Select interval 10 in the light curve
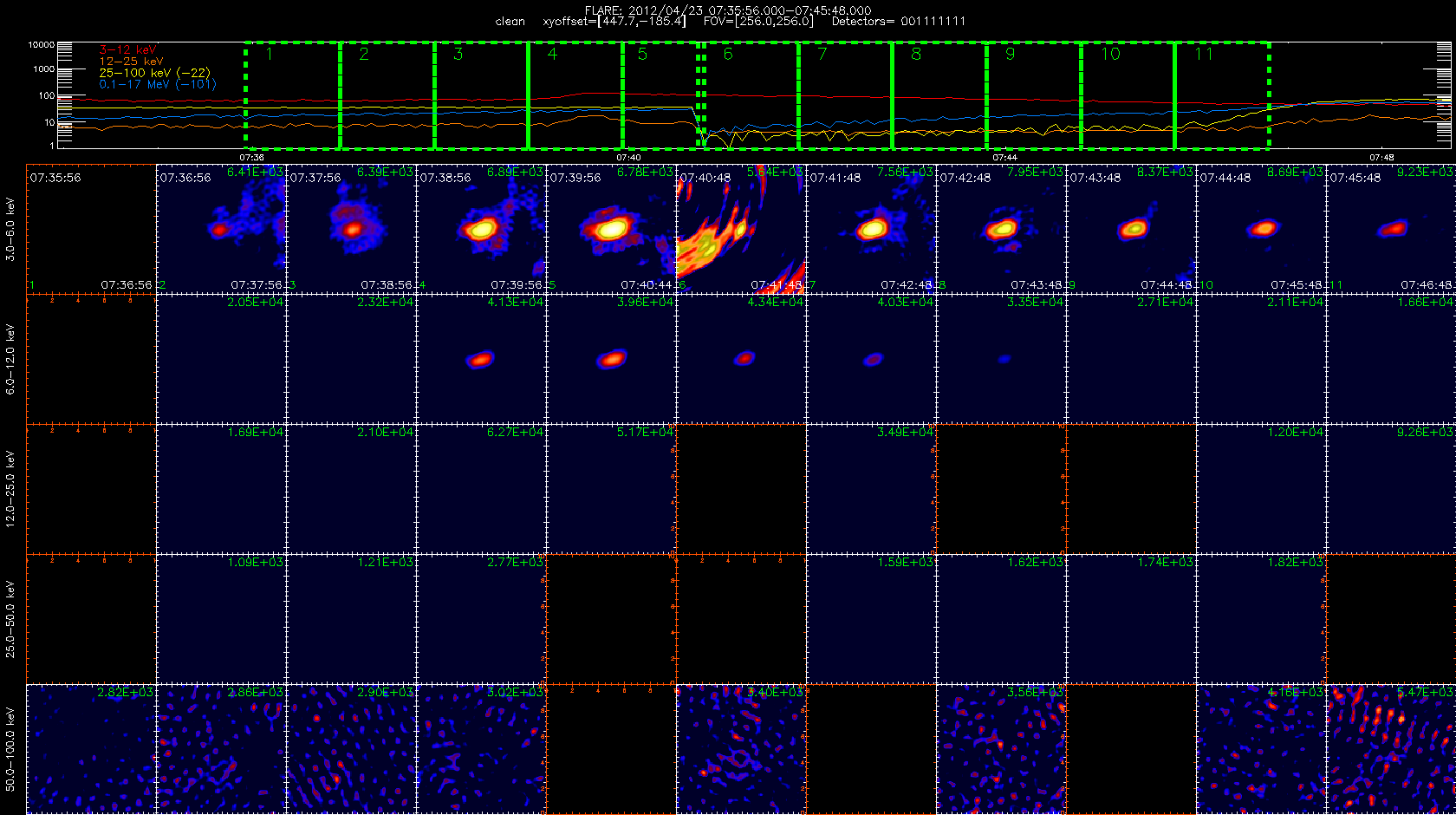The image size is (1456, 815). tap(1128, 95)
